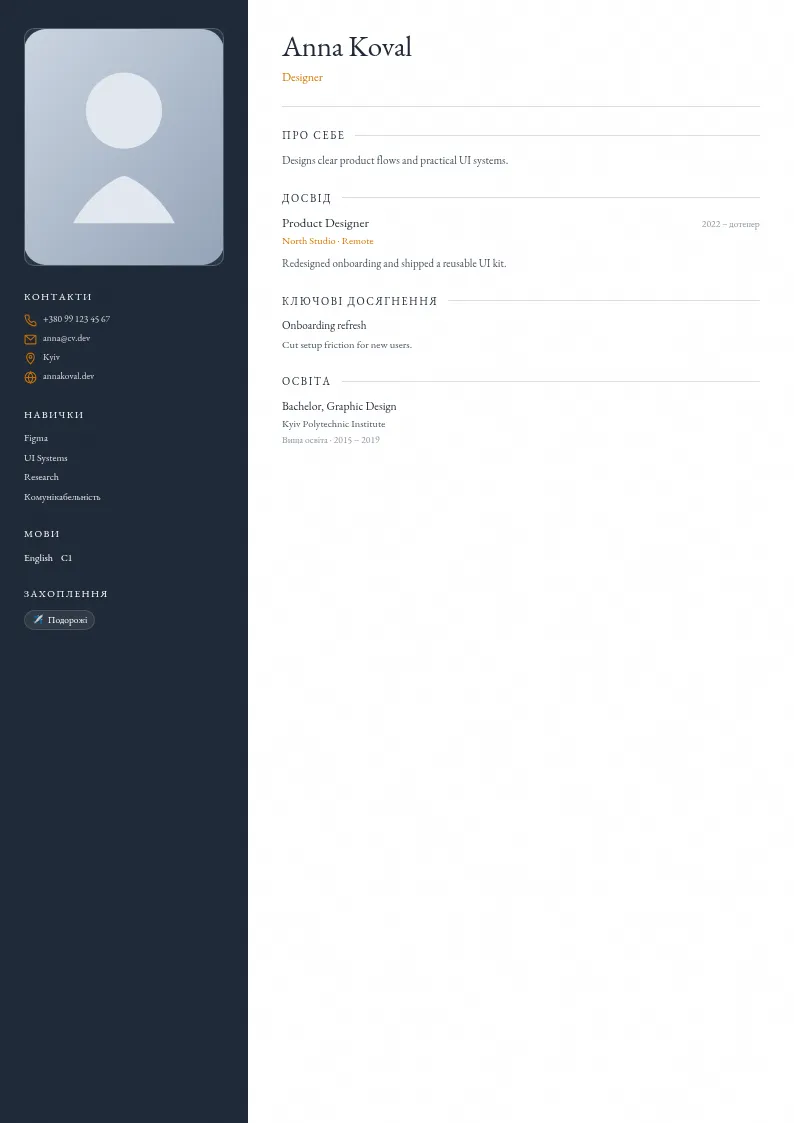Select the profile photo placeholder
The height and width of the screenshot is (1123, 794).
[124, 147]
